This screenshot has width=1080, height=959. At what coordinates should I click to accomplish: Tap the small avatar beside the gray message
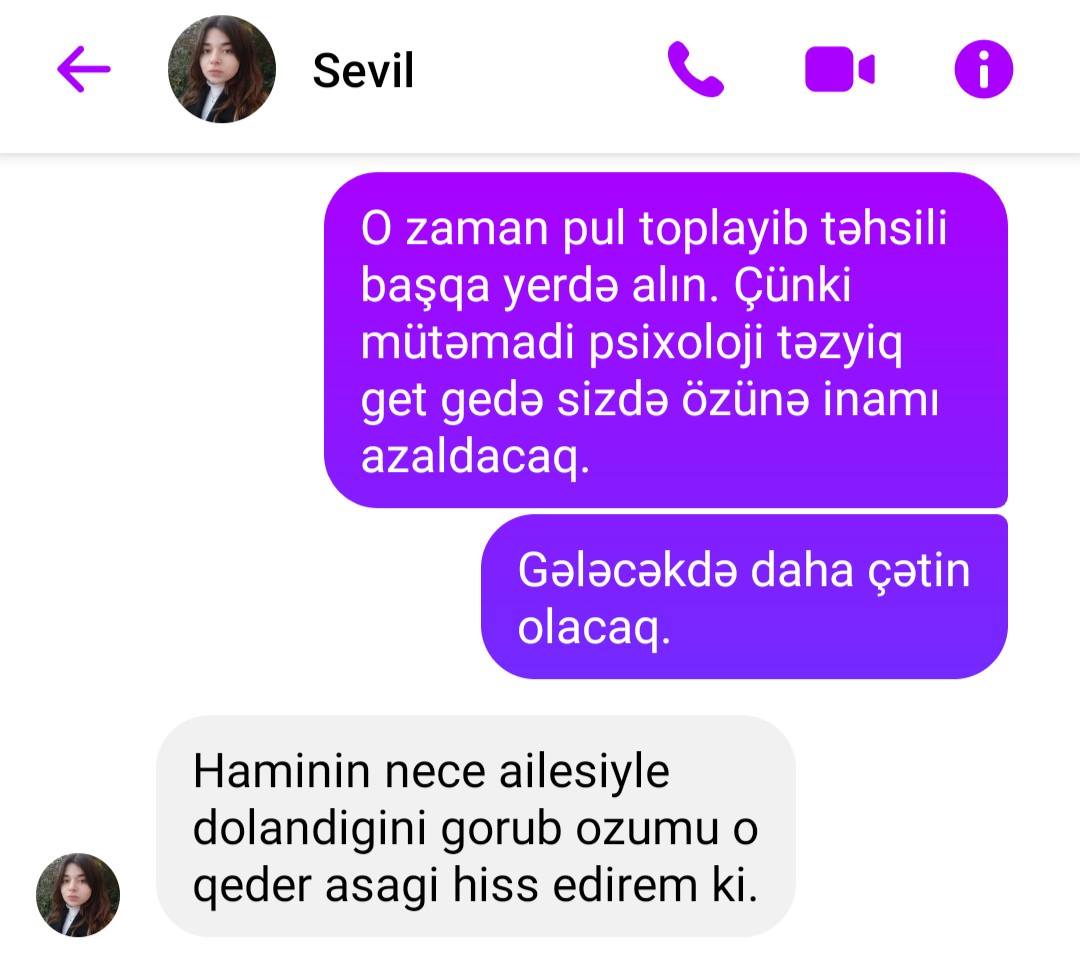[78, 895]
